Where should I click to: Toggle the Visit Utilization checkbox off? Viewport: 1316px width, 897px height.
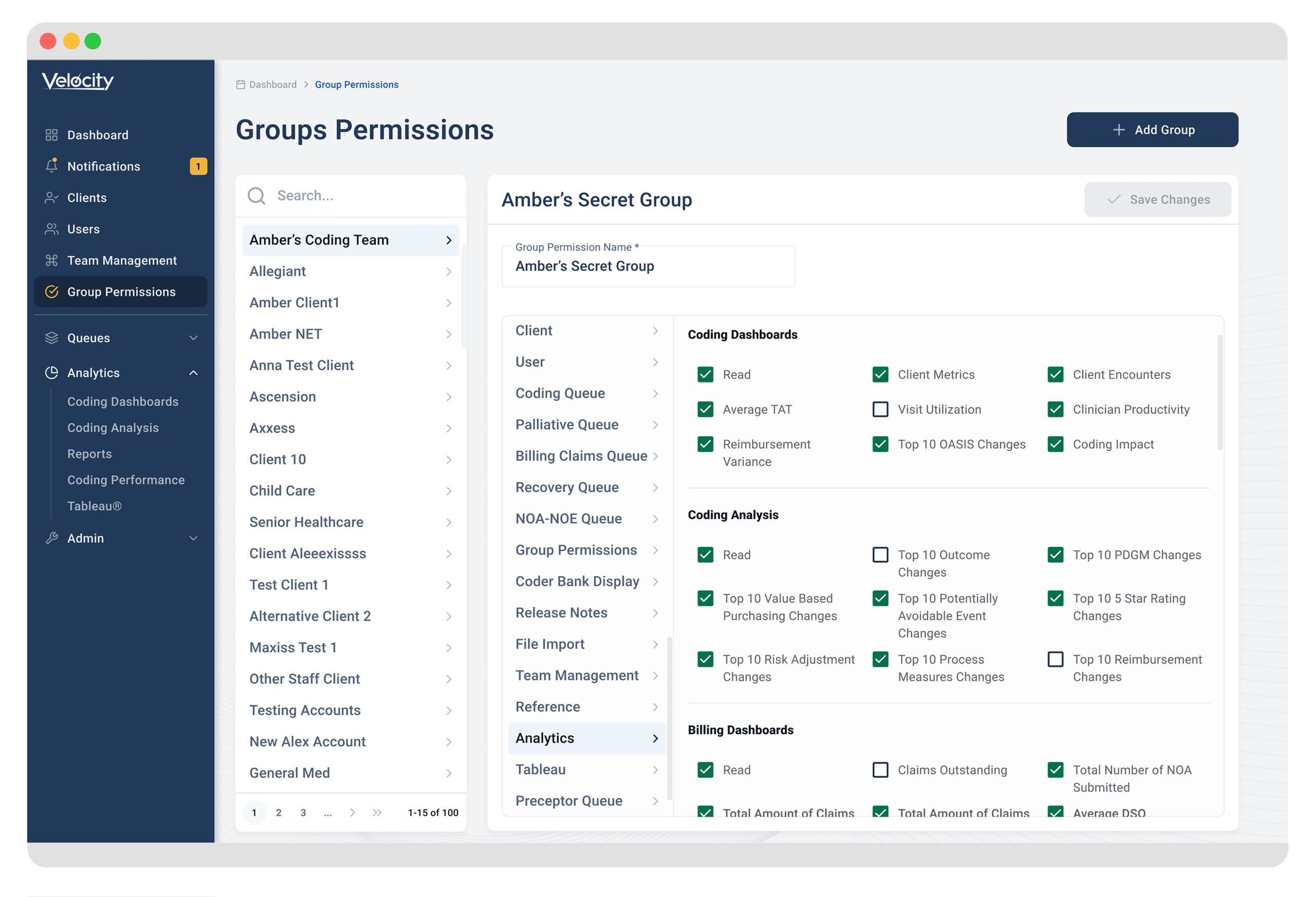point(879,409)
